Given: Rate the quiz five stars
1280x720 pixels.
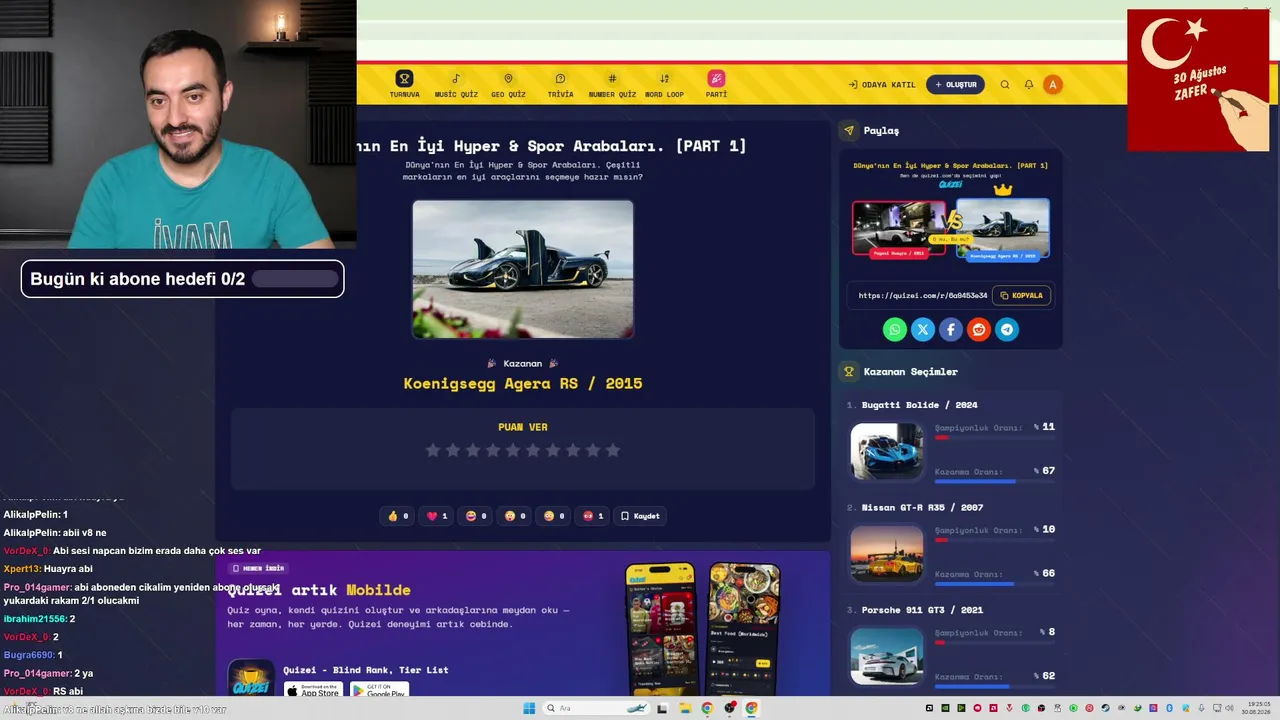Looking at the screenshot, I should click(x=513, y=451).
